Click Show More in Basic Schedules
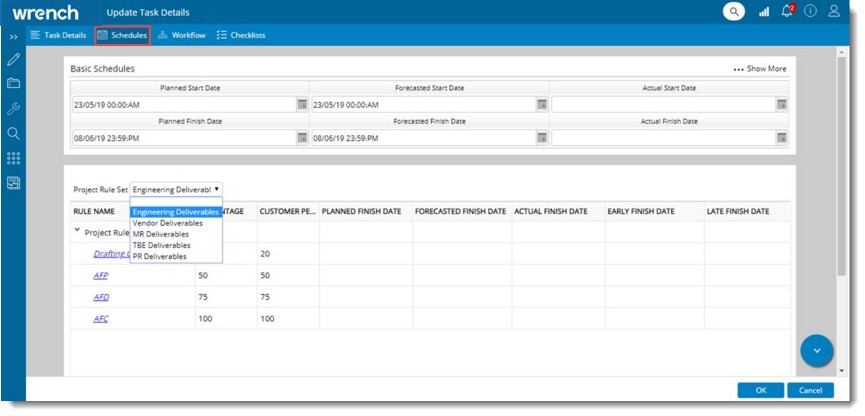The width and height of the screenshot is (865, 416). [x=760, y=69]
